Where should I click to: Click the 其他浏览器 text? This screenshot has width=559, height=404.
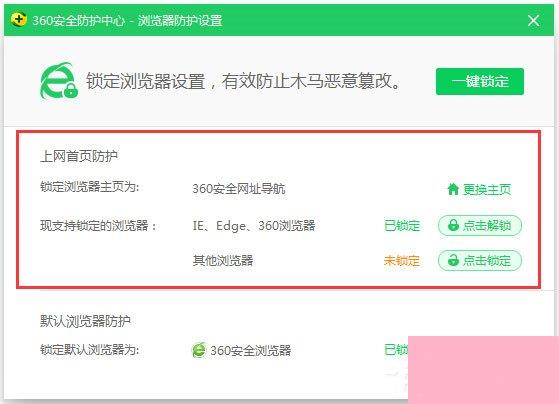223,260
